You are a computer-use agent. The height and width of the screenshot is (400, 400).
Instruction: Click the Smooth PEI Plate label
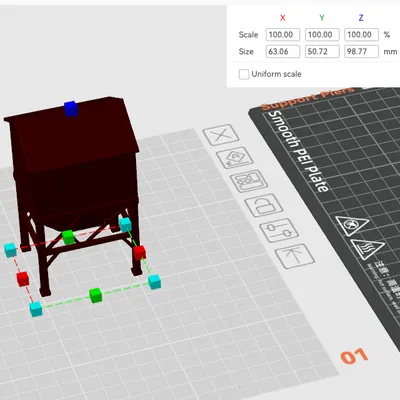pos(298,152)
